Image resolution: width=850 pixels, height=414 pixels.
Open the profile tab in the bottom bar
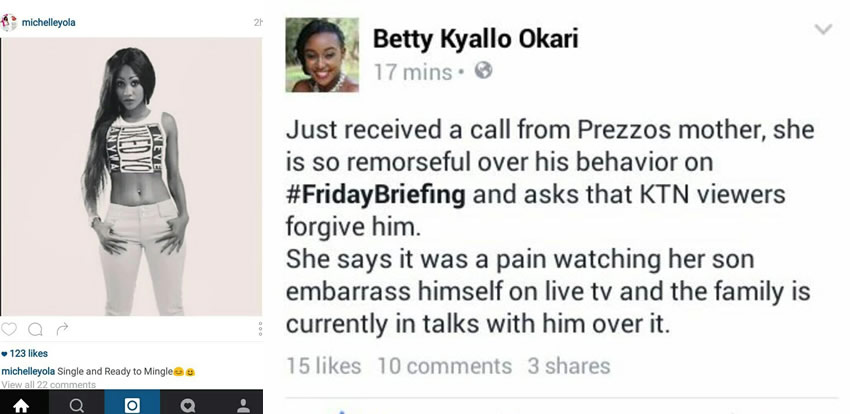pos(241,405)
